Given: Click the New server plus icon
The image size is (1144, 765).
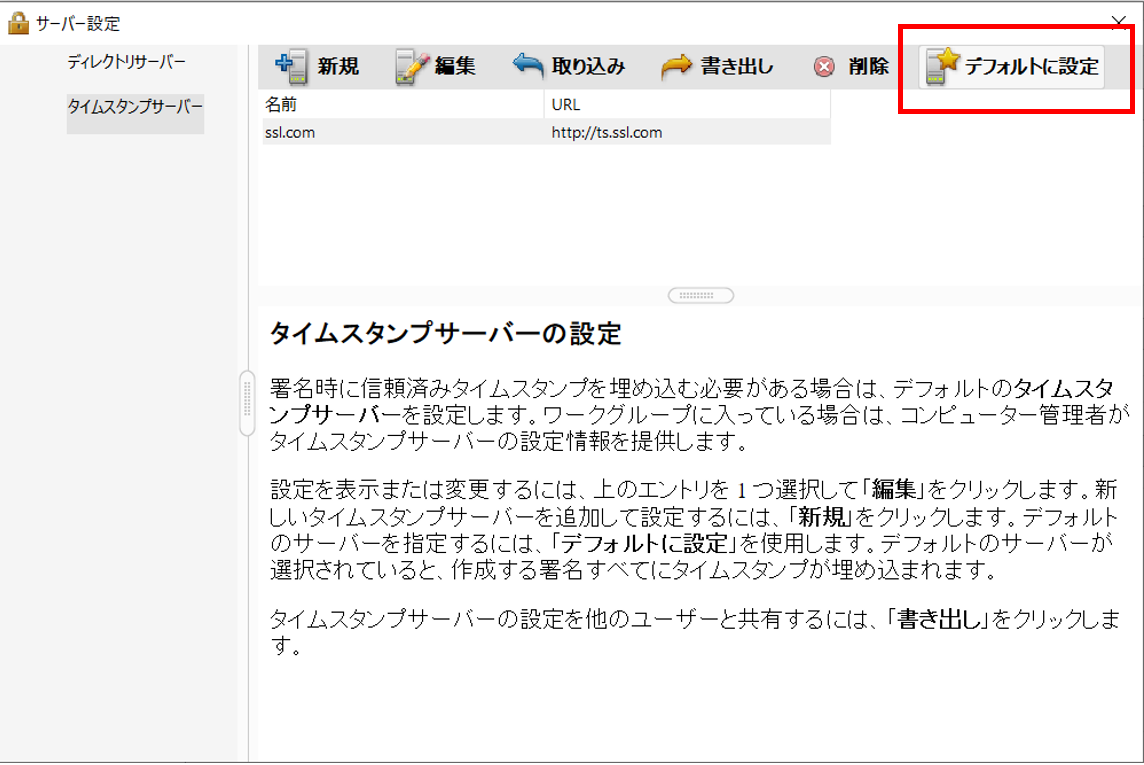Looking at the screenshot, I should pyautogui.click(x=291, y=66).
